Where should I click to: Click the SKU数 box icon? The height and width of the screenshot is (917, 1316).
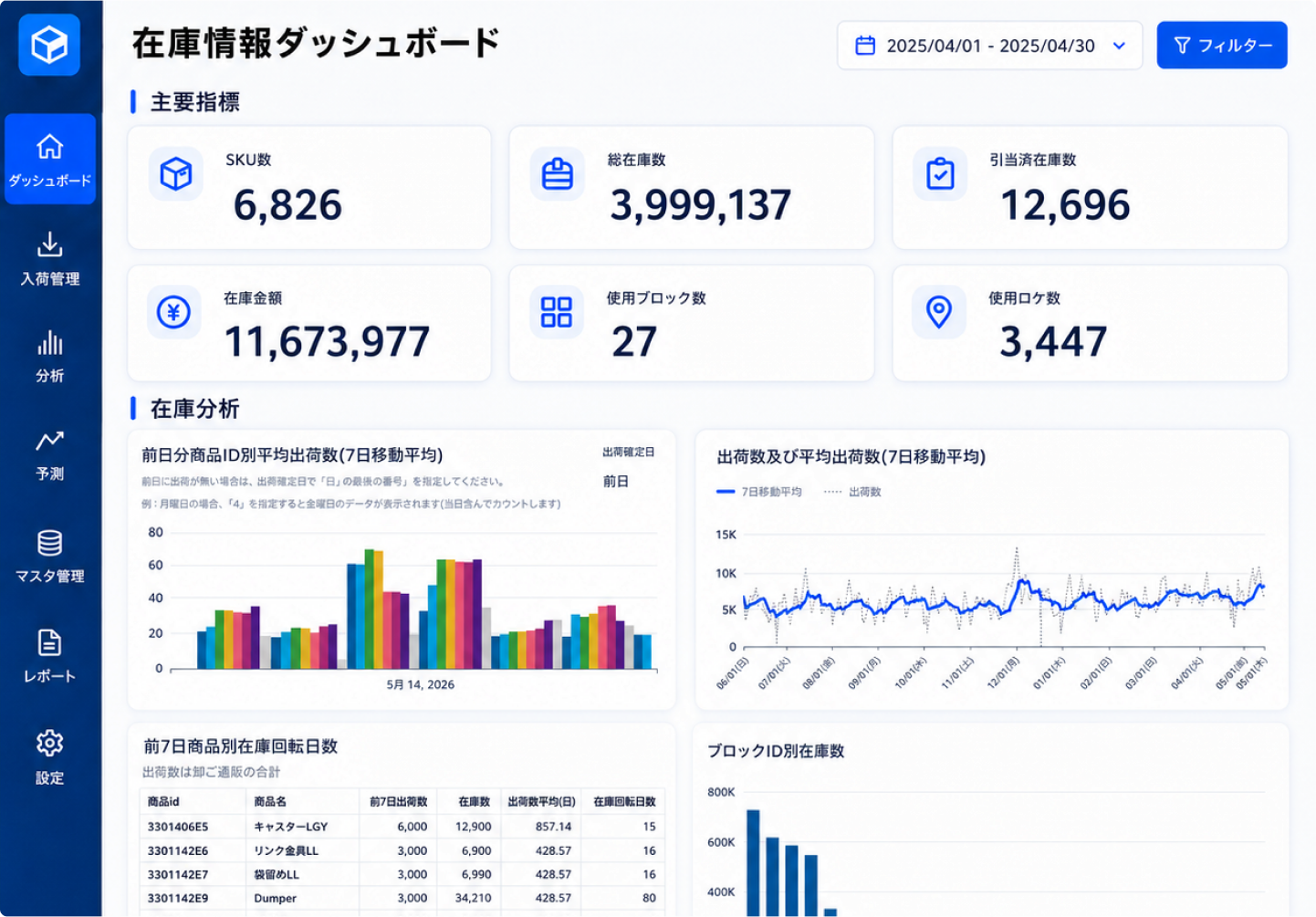pos(176,173)
